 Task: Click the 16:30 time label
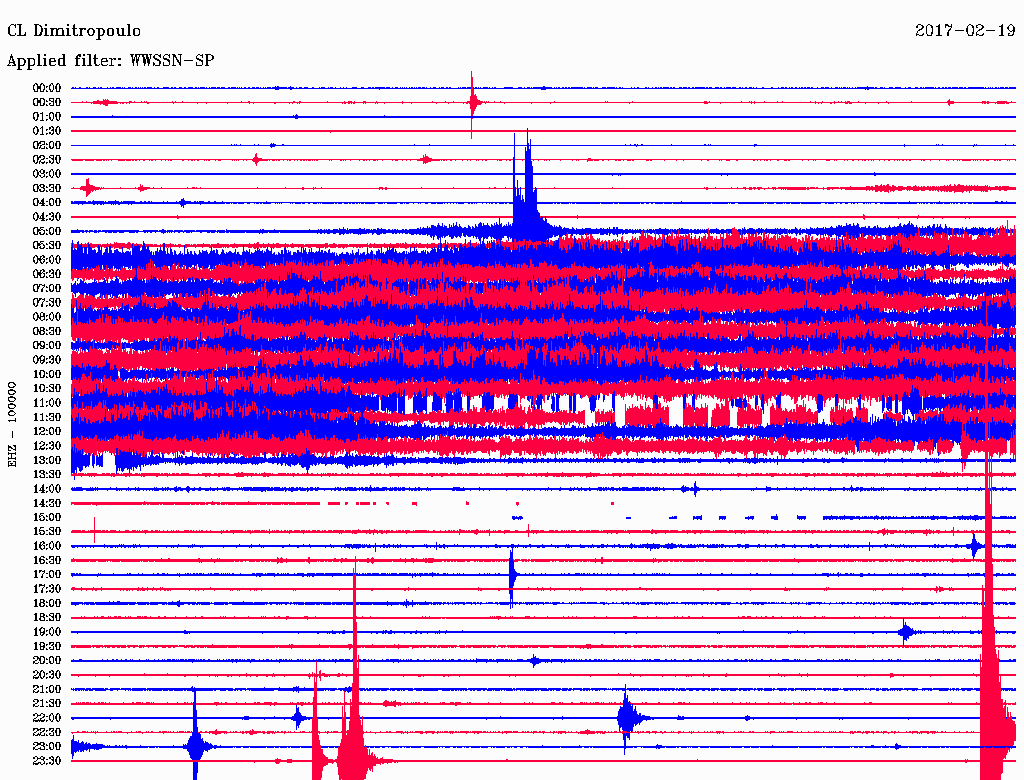47,561
